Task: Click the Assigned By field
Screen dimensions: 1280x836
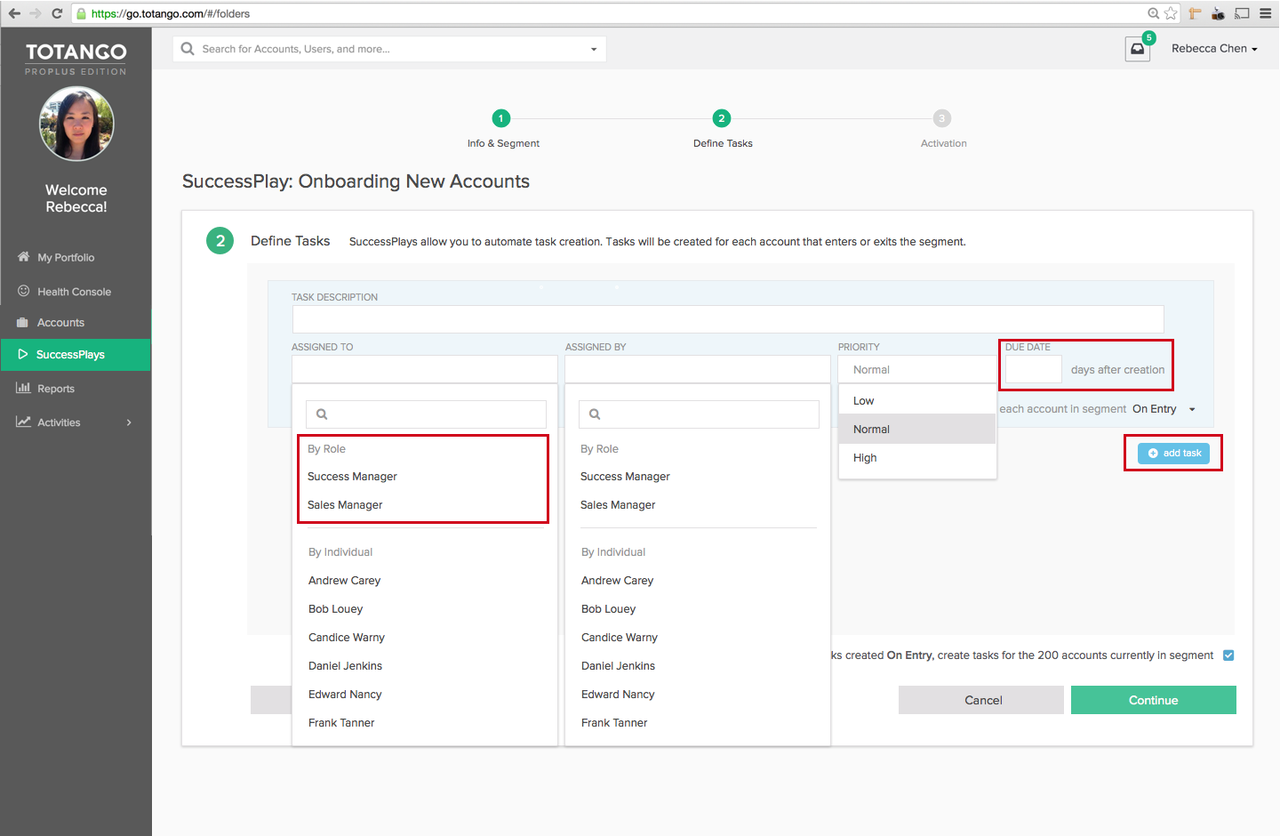Action: click(x=697, y=369)
